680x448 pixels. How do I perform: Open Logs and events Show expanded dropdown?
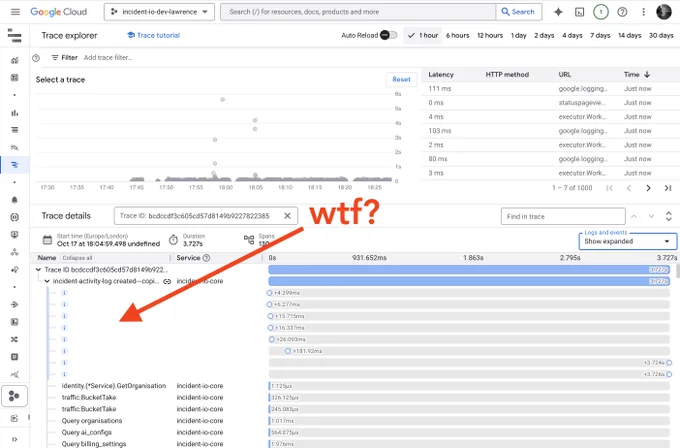click(628, 241)
